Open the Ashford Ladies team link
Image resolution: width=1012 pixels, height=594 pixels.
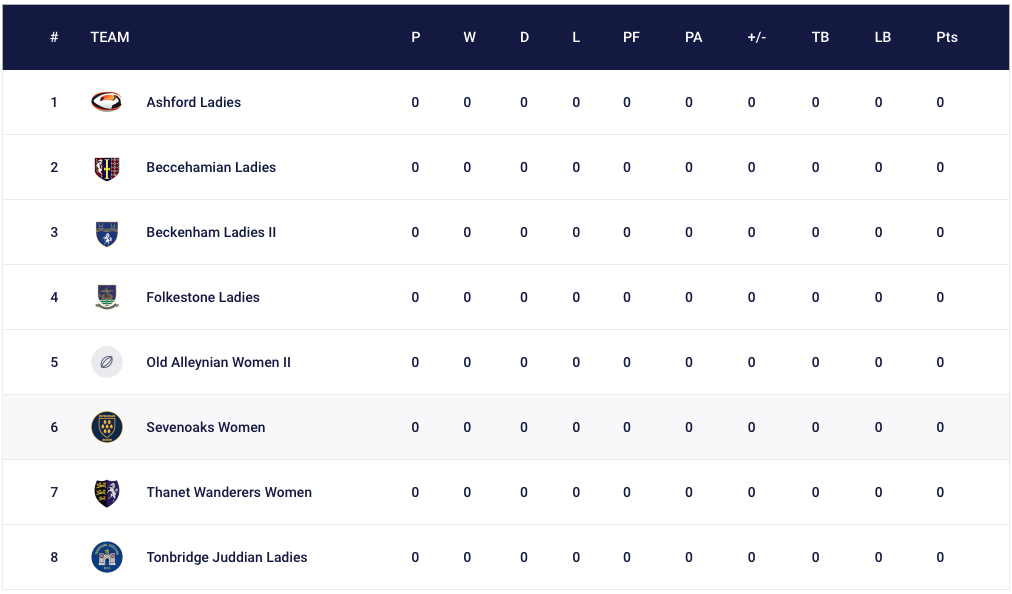pyautogui.click(x=194, y=102)
